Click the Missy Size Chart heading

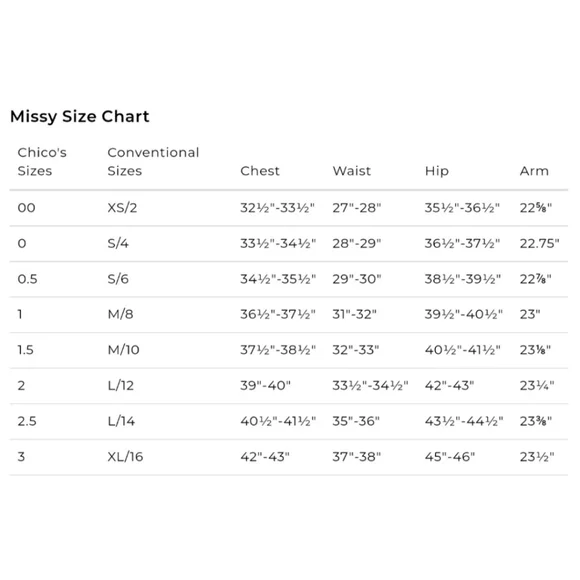80,117
